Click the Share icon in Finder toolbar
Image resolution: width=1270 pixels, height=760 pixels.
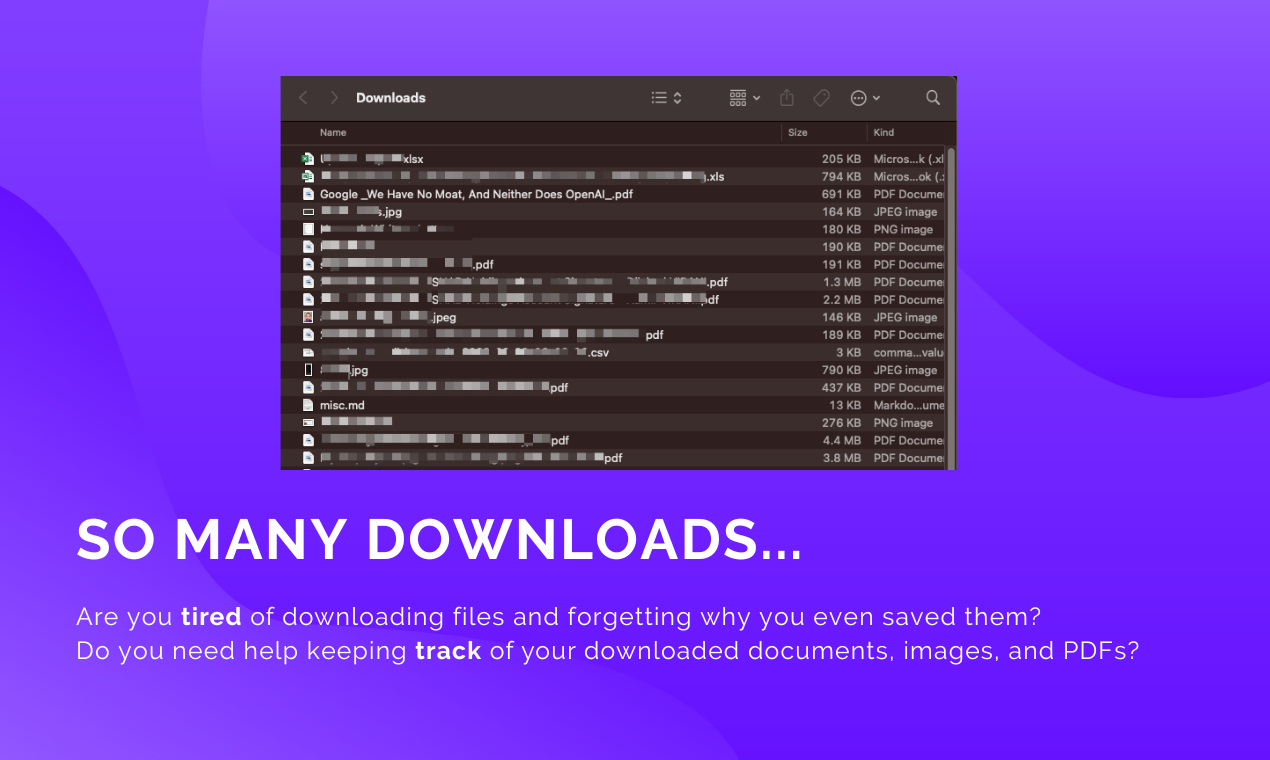point(787,98)
